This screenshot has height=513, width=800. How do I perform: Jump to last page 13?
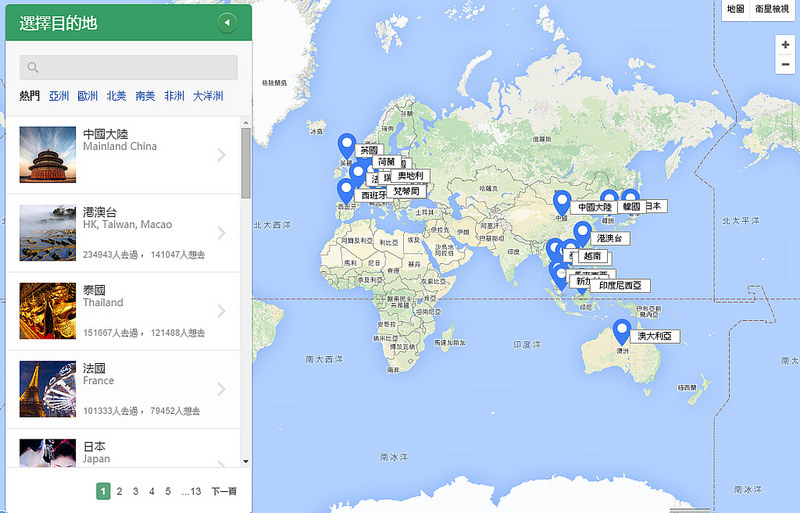pos(191,492)
